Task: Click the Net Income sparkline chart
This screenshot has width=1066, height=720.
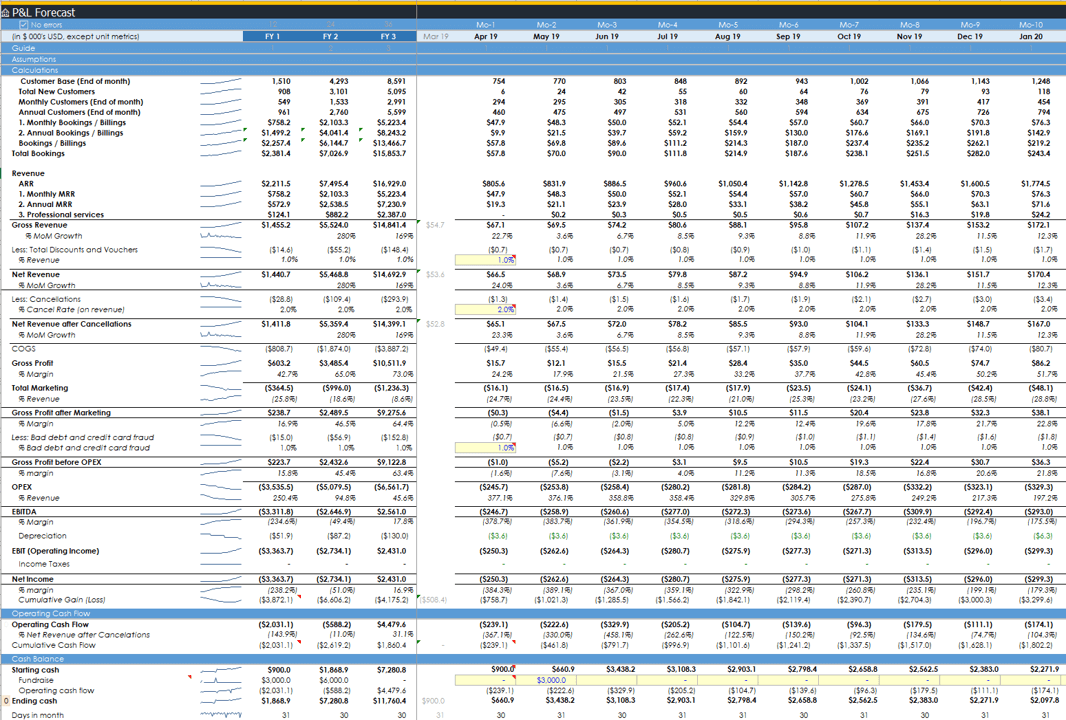Action: 220,579
